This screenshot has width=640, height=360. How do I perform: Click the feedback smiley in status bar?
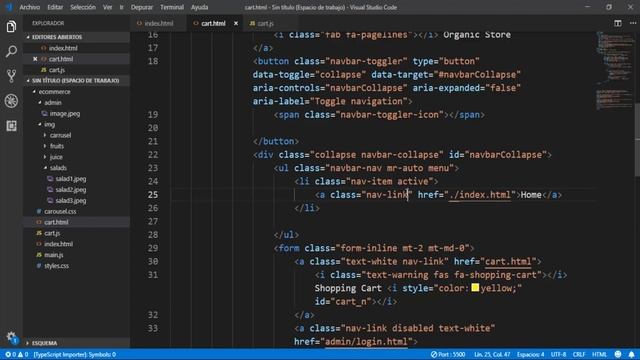pos(618,354)
